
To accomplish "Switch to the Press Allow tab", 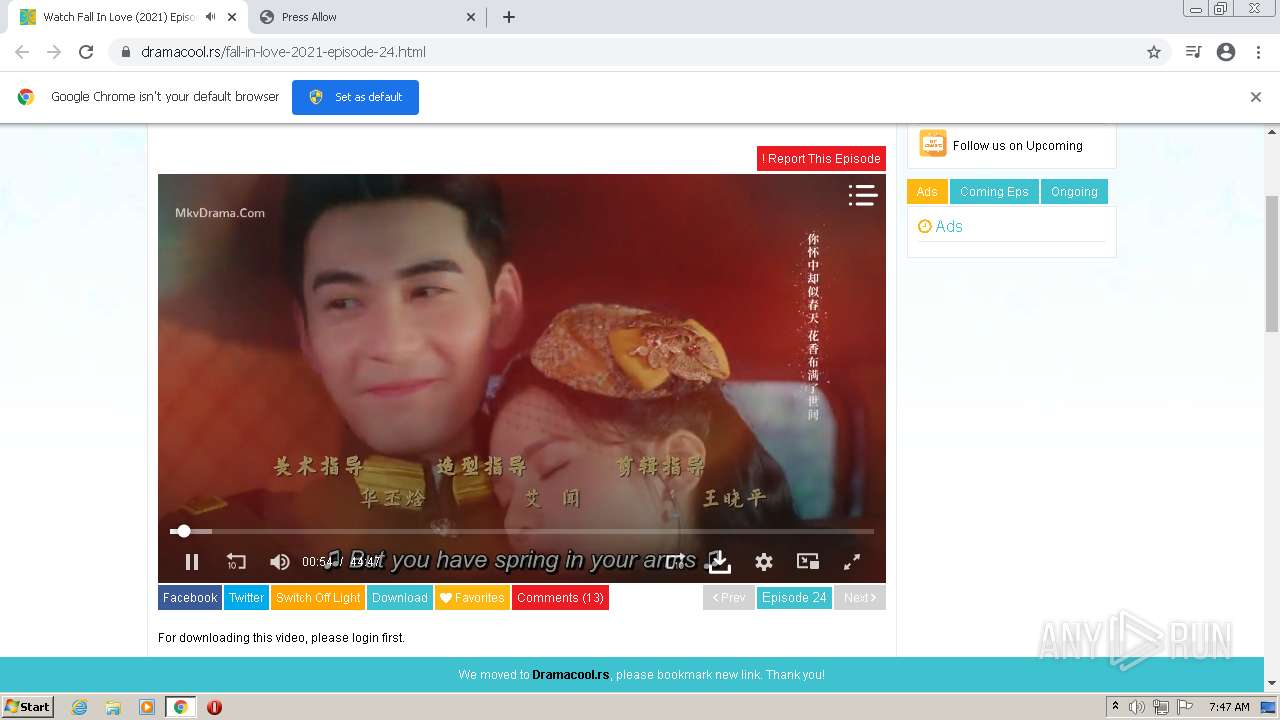I will click(x=366, y=17).
